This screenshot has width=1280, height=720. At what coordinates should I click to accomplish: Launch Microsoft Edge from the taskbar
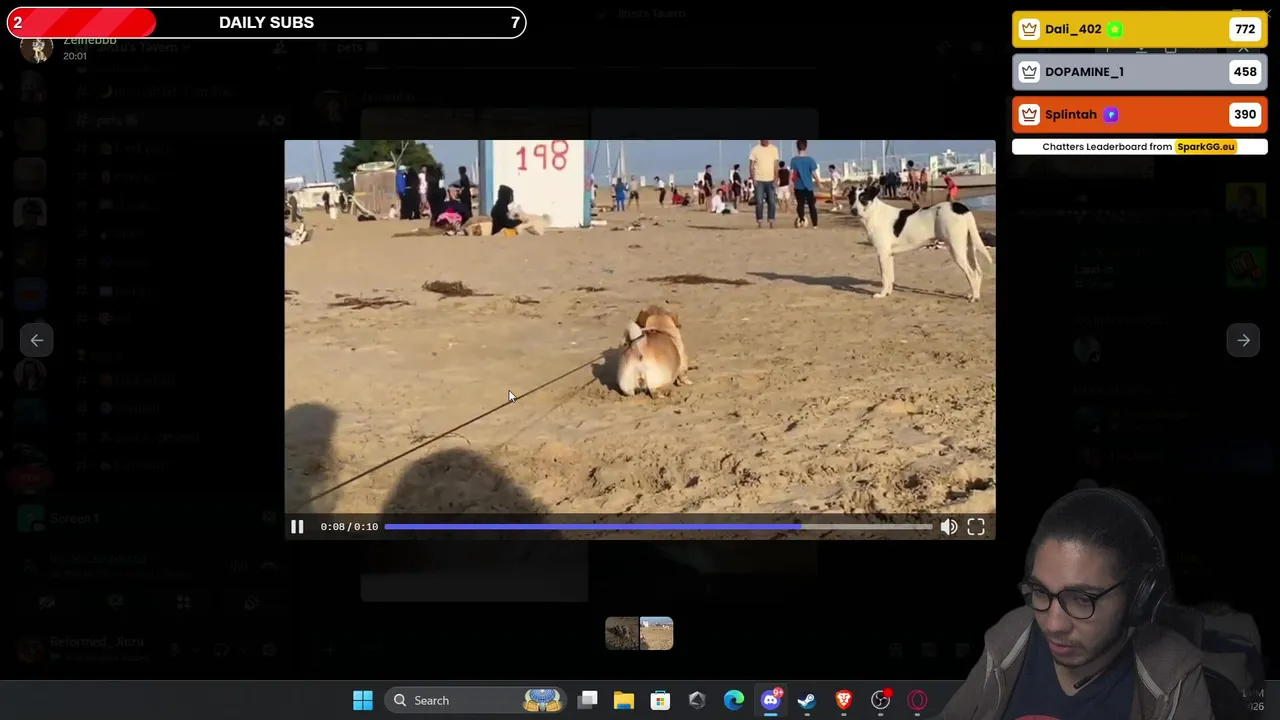pyautogui.click(x=734, y=701)
